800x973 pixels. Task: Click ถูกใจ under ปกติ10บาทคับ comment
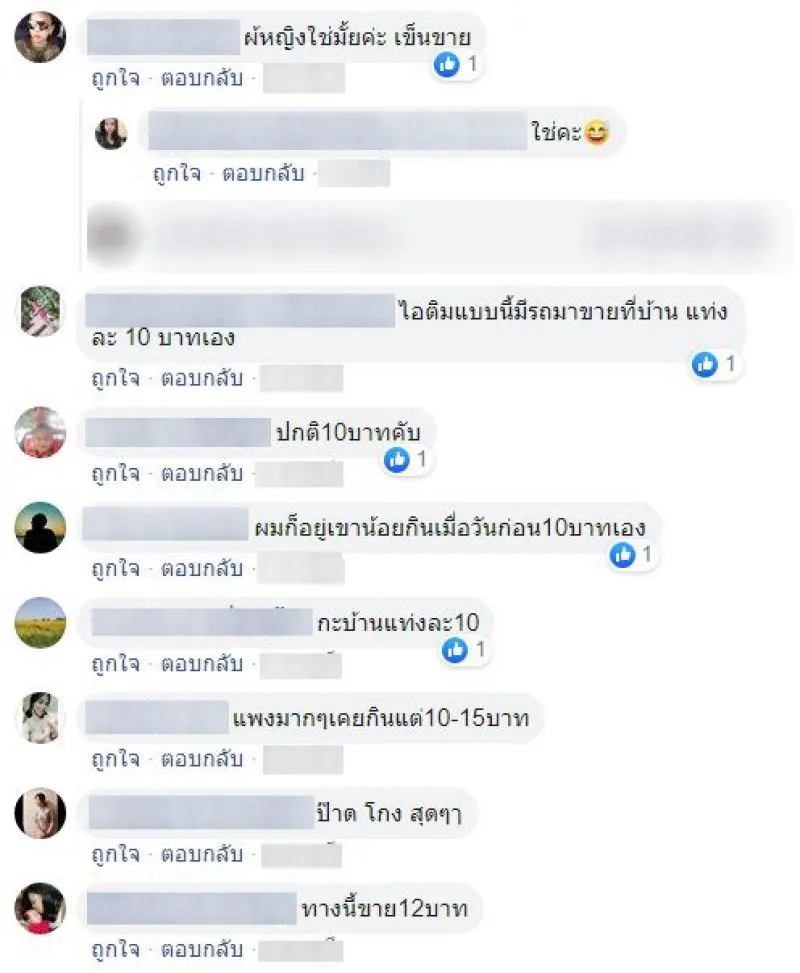(x=115, y=473)
